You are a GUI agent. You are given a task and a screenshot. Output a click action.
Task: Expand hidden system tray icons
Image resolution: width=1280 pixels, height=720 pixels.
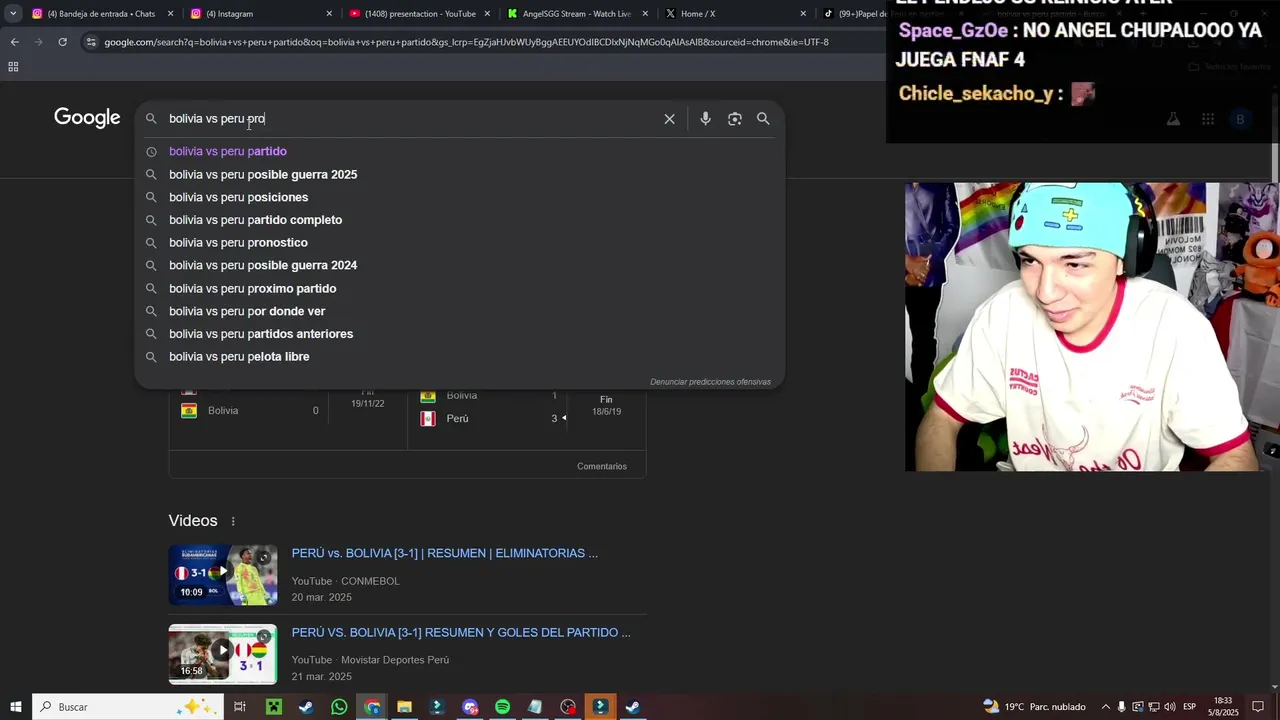point(1105,707)
